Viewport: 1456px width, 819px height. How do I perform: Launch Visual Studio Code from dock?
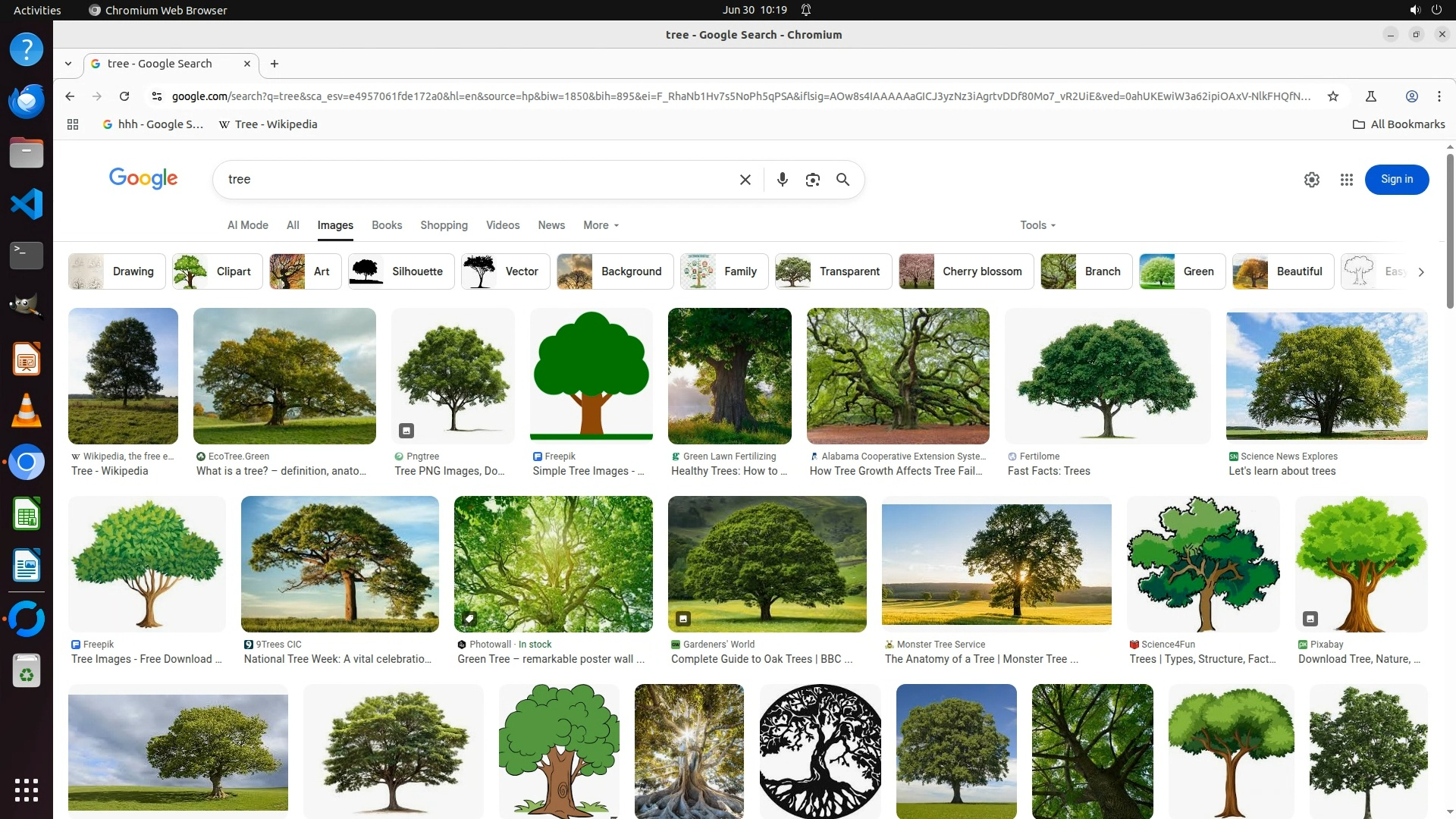coord(27,204)
